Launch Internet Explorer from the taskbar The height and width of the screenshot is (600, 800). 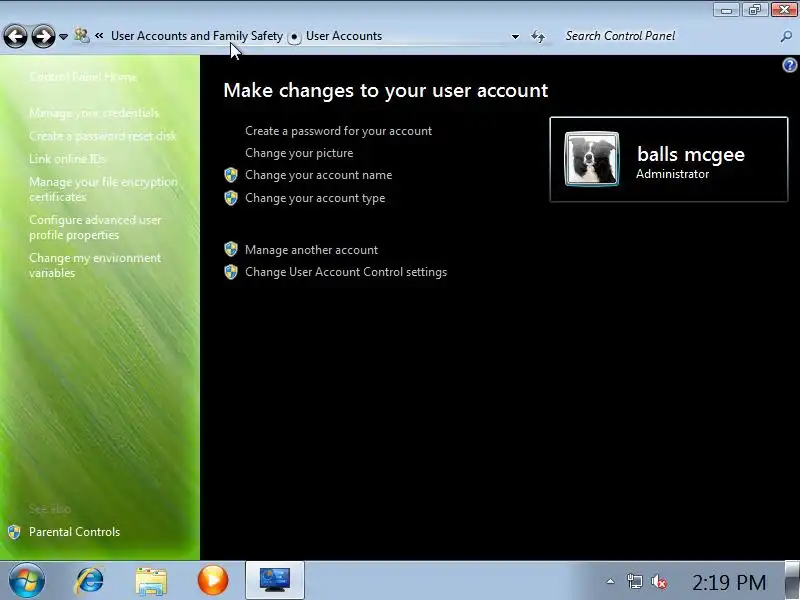point(89,581)
